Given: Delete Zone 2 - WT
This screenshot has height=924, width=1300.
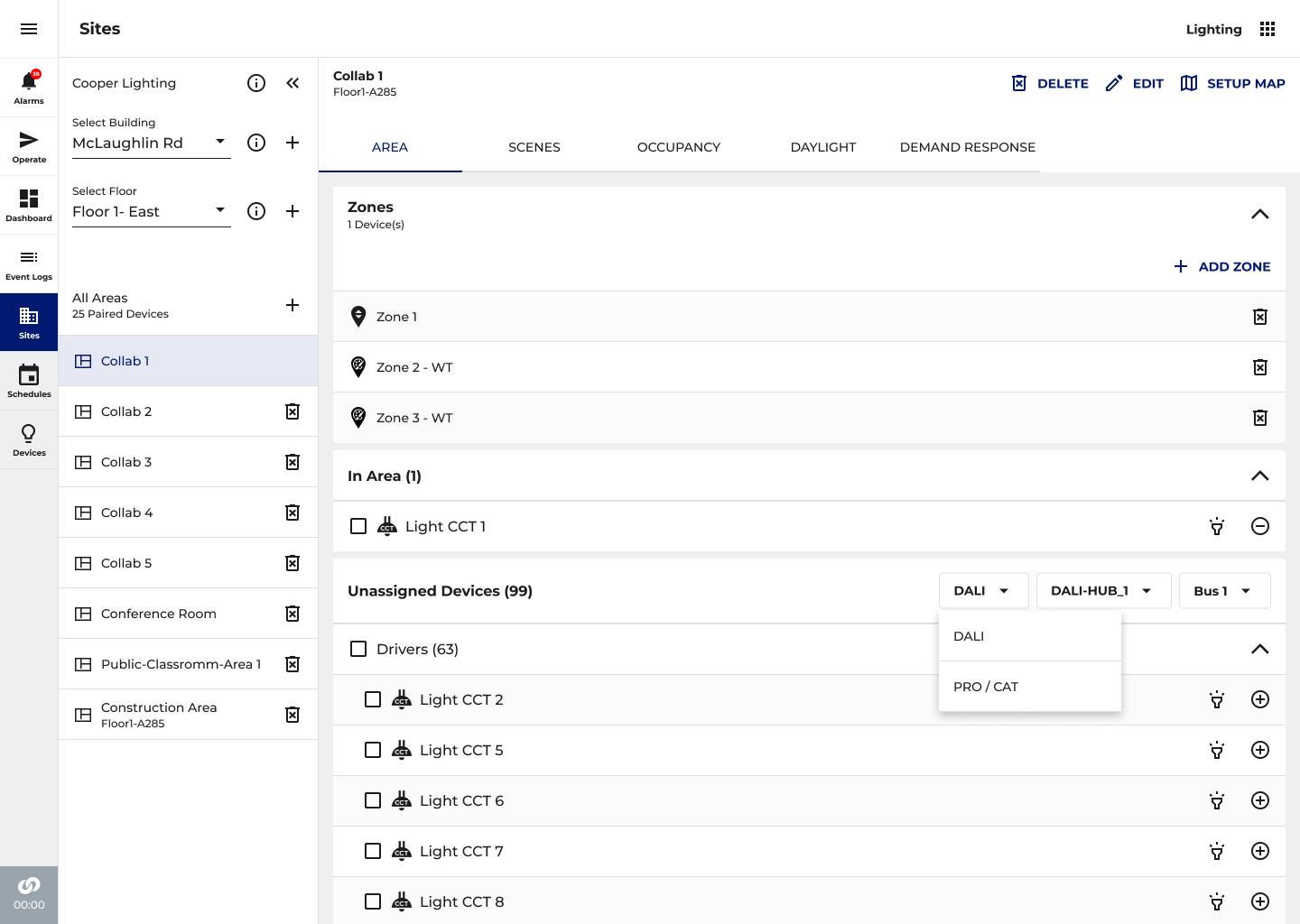Looking at the screenshot, I should (x=1260, y=367).
